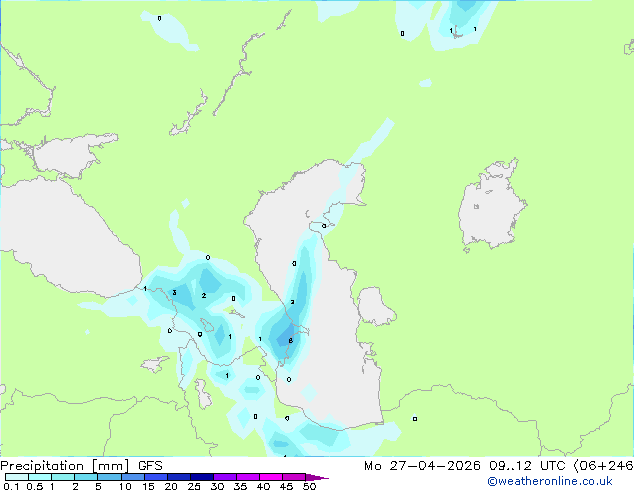Click the '15' legend value

point(148,486)
